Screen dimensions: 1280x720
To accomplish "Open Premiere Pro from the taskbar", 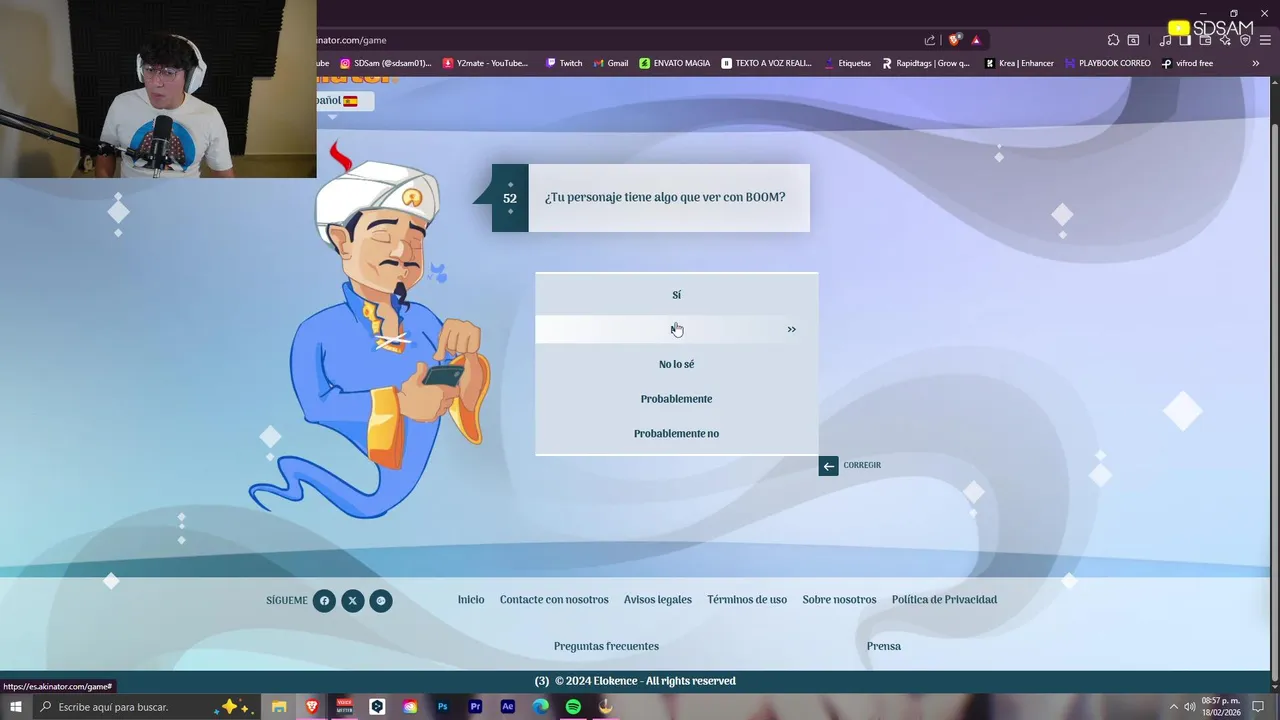I will click(475, 707).
